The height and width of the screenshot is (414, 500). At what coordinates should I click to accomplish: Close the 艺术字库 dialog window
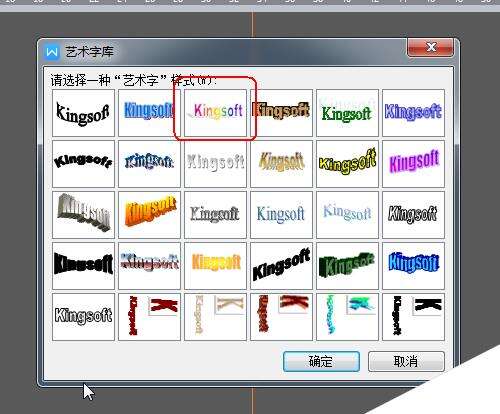(430, 47)
